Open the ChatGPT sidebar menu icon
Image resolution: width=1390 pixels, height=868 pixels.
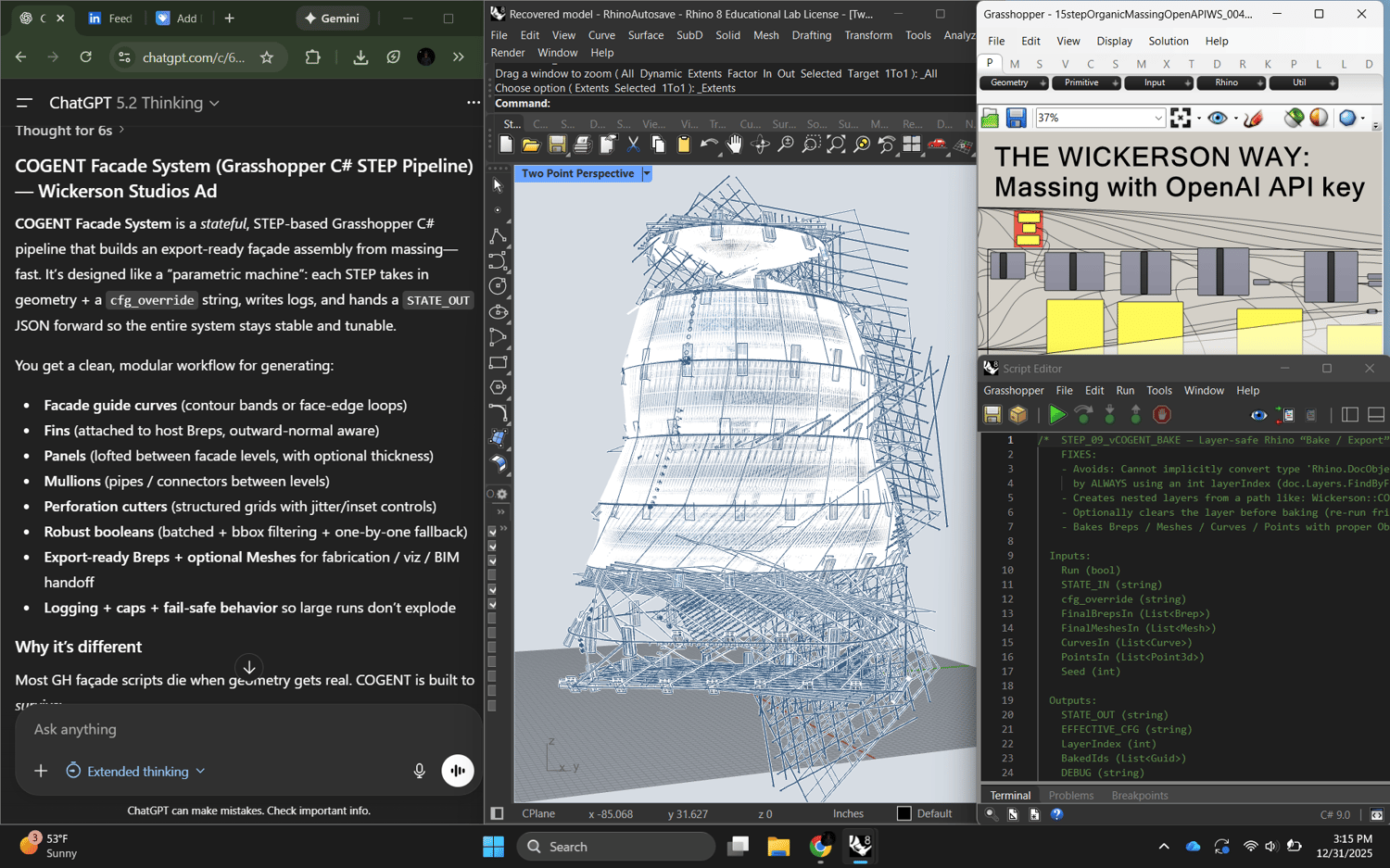pos(25,103)
